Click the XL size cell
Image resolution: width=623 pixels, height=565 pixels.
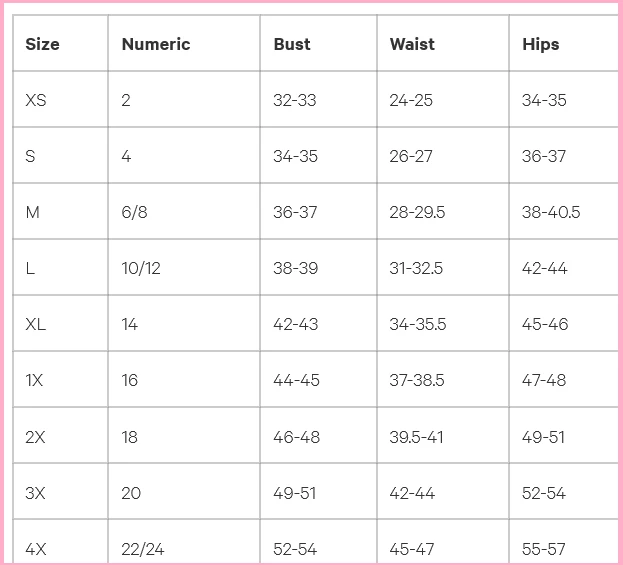pyautogui.click(x=36, y=324)
